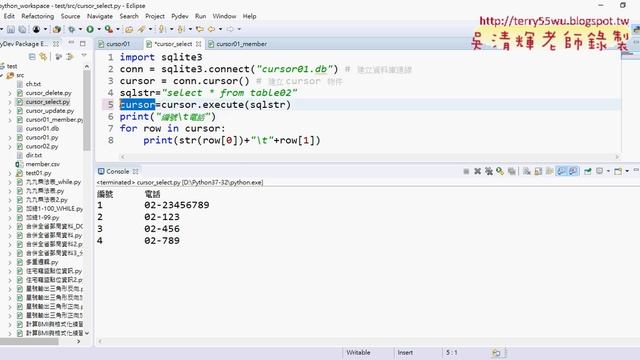The width and height of the screenshot is (640, 360).
Task: Click line 8 print statement in editor
Action: pos(231,140)
